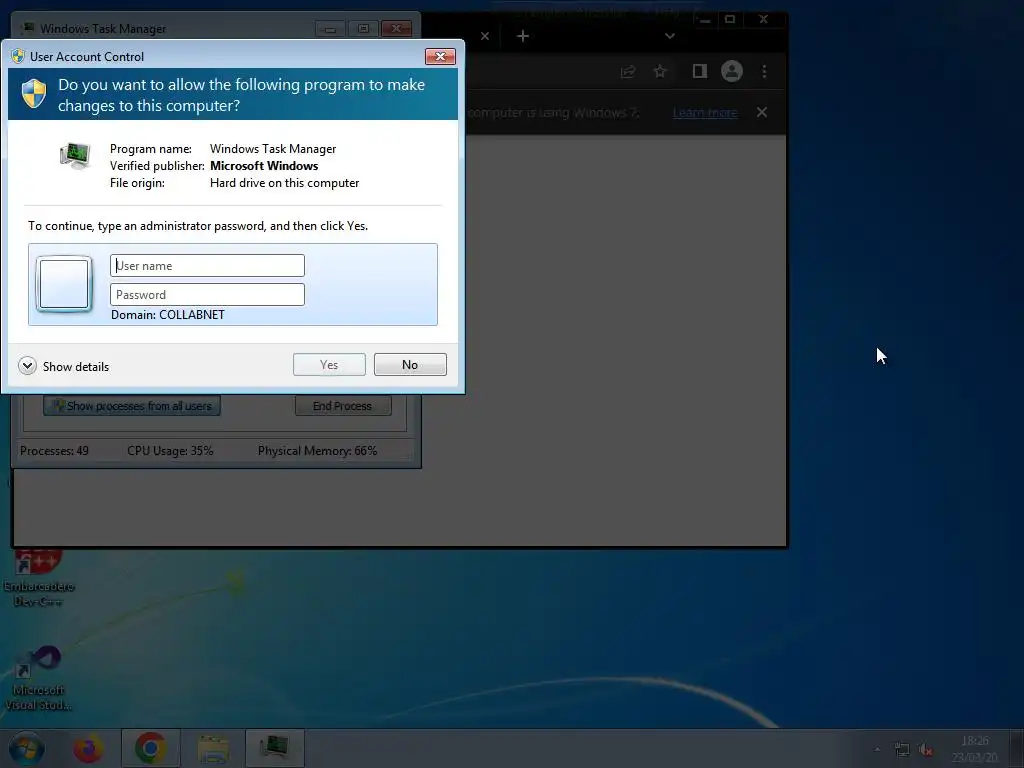Viewport: 1024px width, 768px height.
Task: Close the User Account Control dialog
Action: click(440, 56)
